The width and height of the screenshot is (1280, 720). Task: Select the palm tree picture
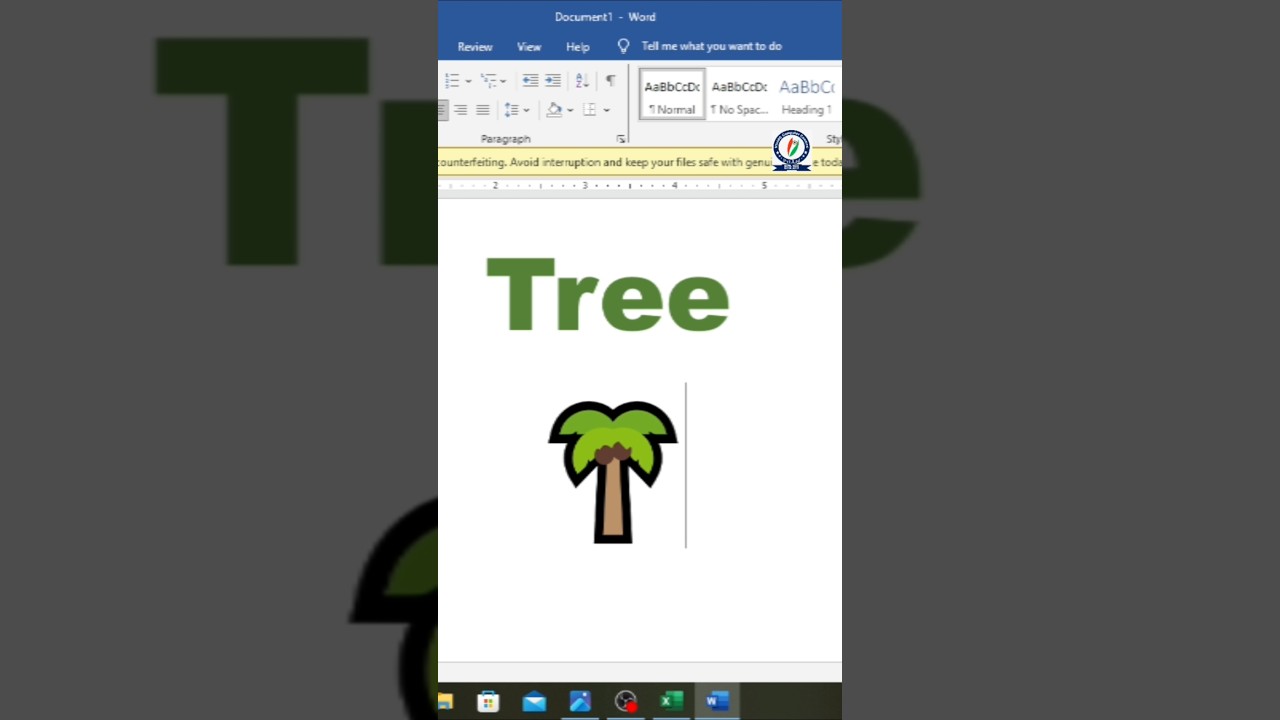point(613,472)
